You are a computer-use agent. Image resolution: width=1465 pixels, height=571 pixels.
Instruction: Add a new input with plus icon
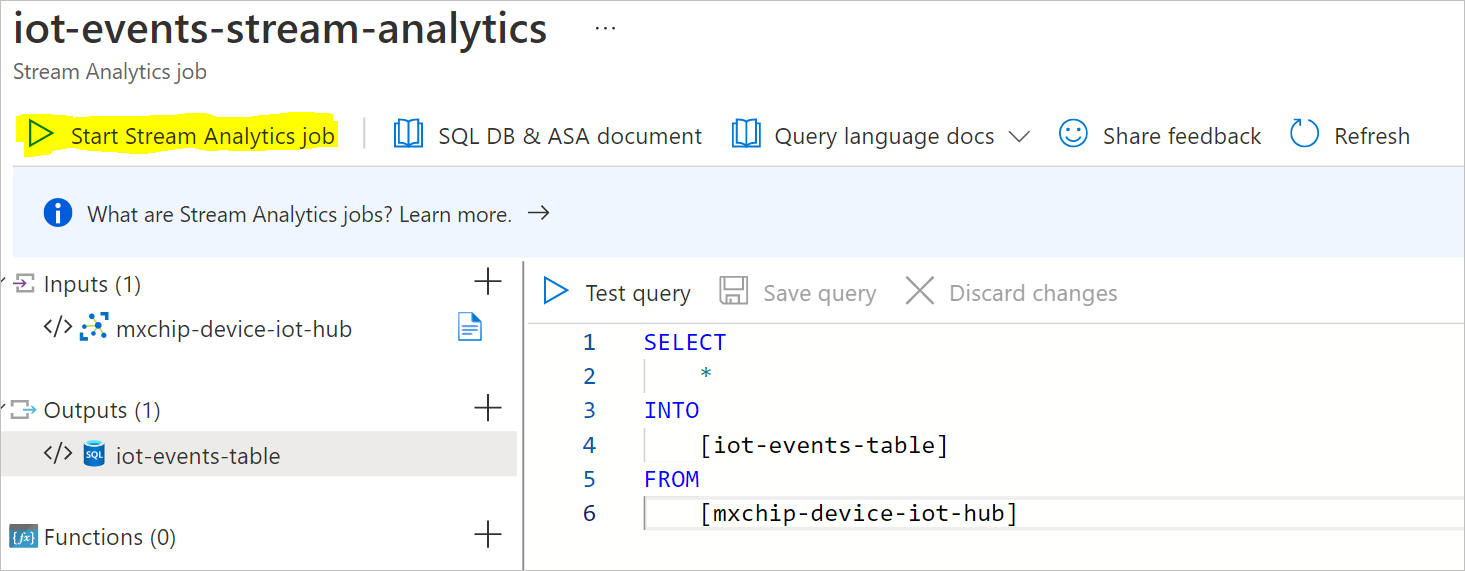click(x=487, y=283)
